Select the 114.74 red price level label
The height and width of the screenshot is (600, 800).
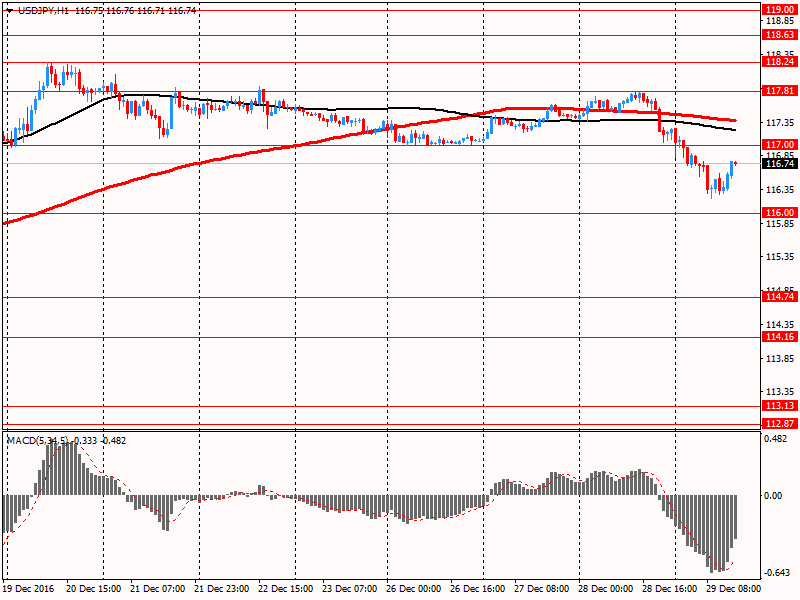click(x=780, y=297)
